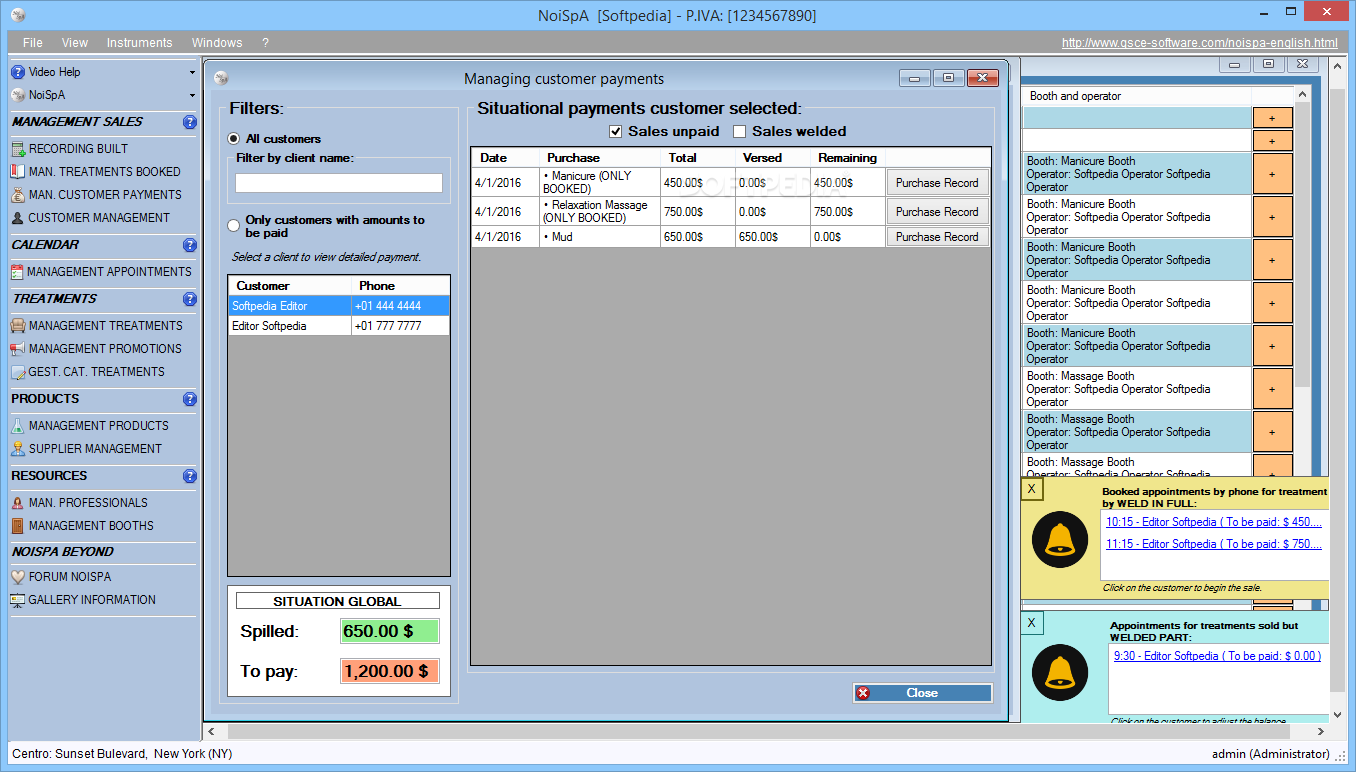Open the 10:15 Editor Softpedia appointment link
Screen dimensions: 1356x772
(x=1214, y=522)
